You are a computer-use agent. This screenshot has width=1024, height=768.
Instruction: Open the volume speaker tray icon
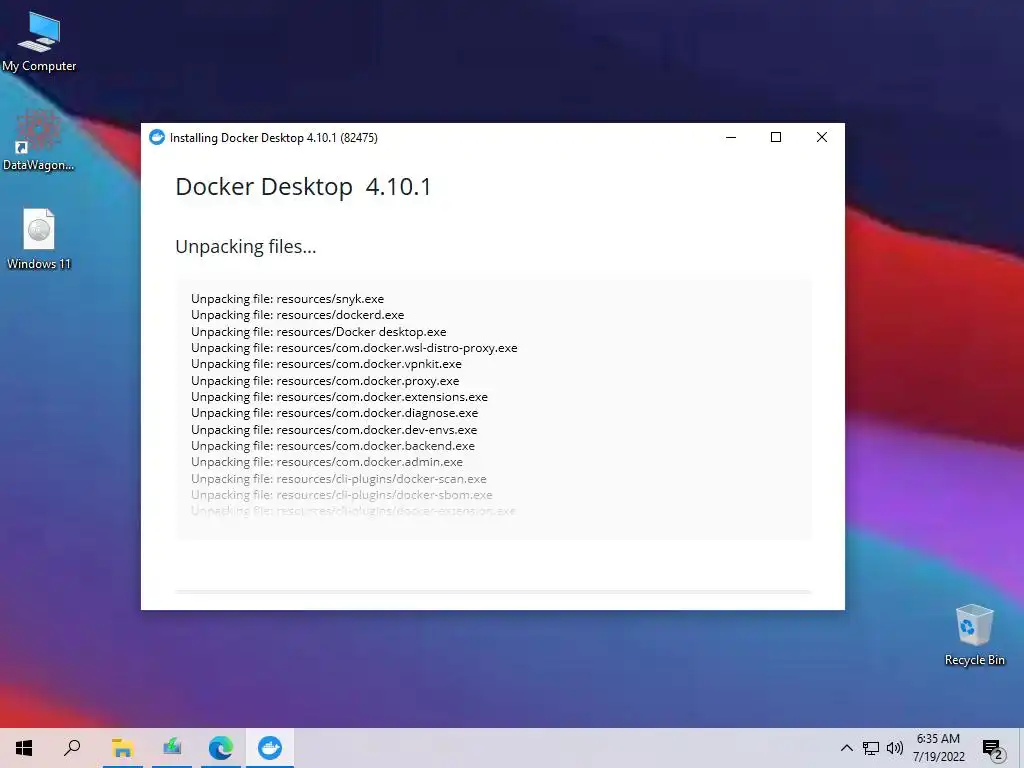[x=895, y=748]
